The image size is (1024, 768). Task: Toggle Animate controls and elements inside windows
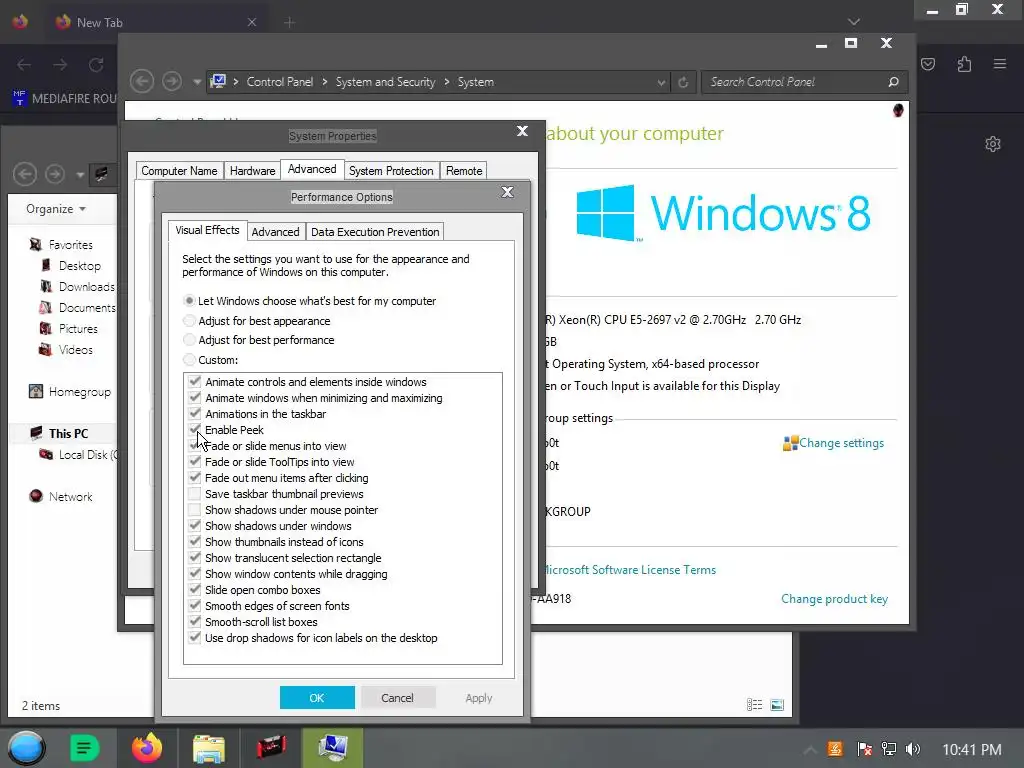click(195, 381)
